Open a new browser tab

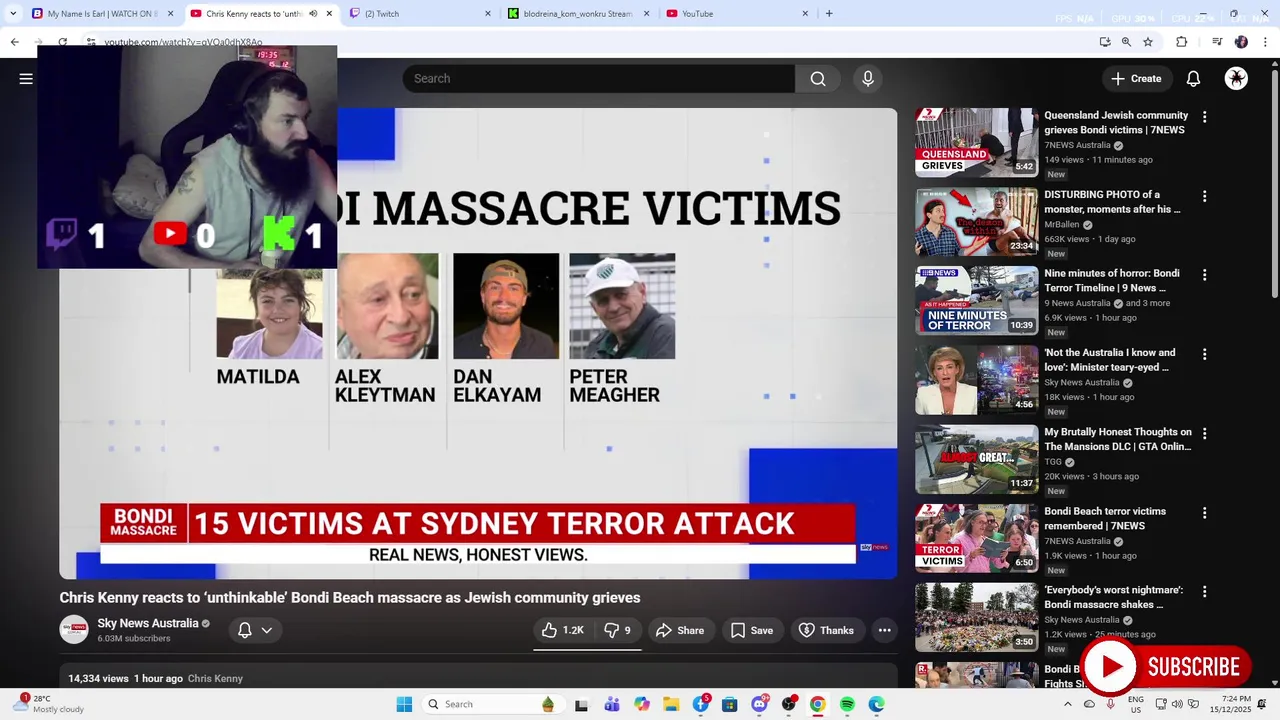pos(829,14)
